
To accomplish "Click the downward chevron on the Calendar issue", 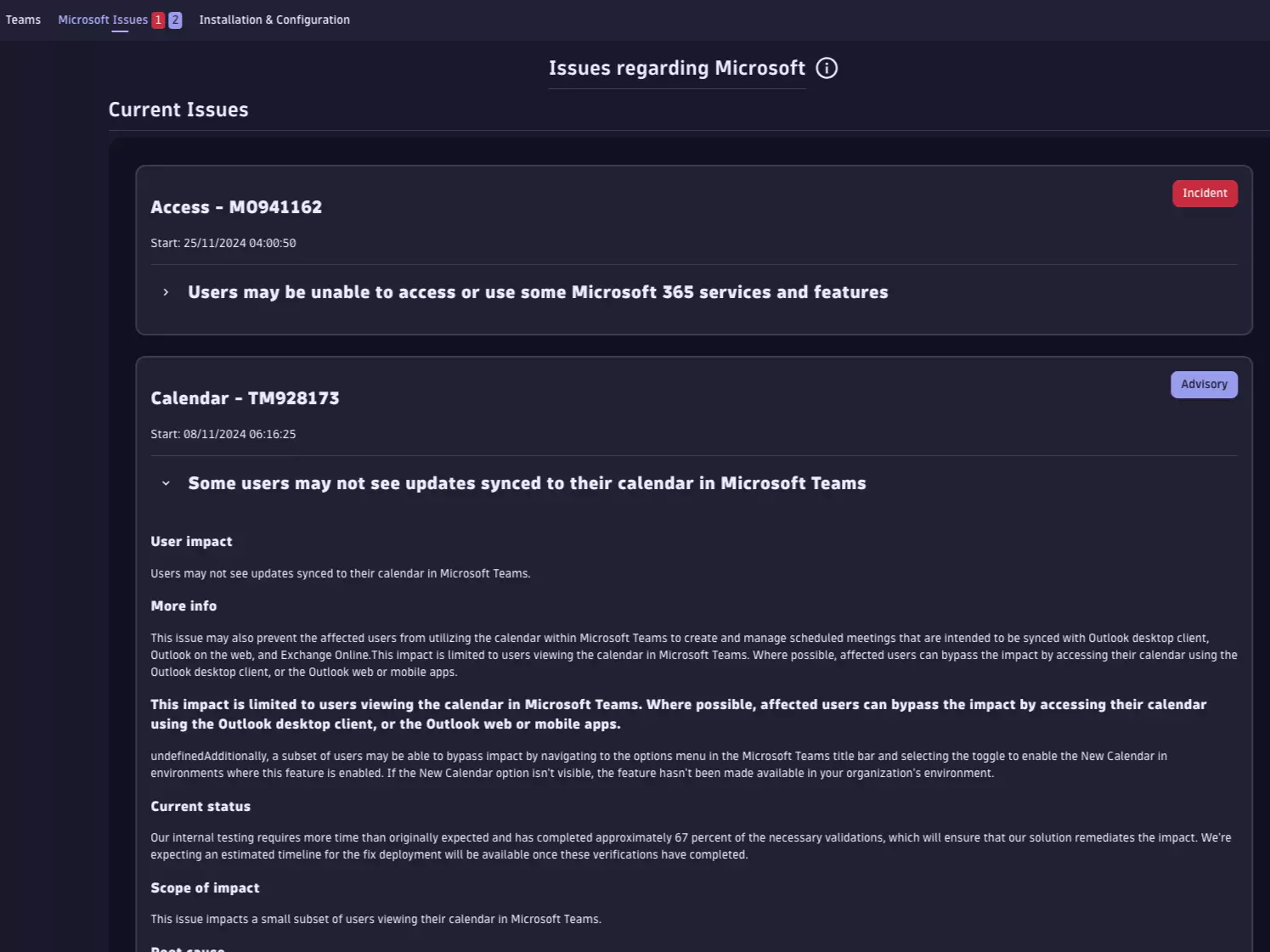I will (166, 483).
